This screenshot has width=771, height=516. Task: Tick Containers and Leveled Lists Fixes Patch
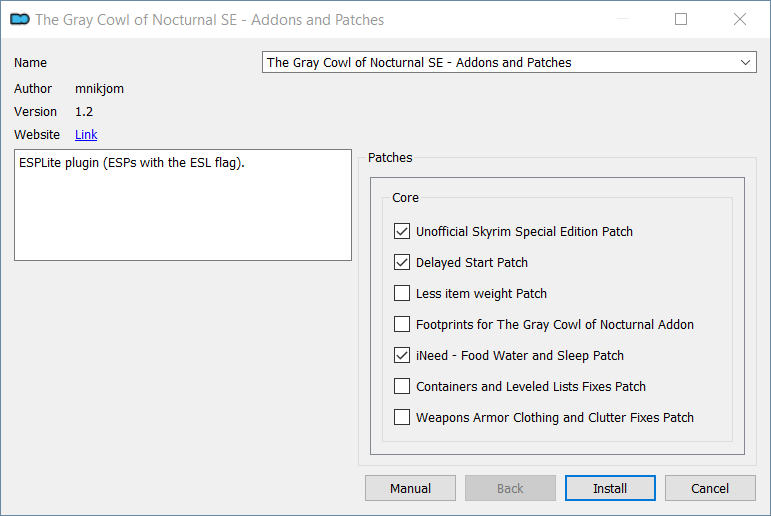pyautogui.click(x=402, y=386)
